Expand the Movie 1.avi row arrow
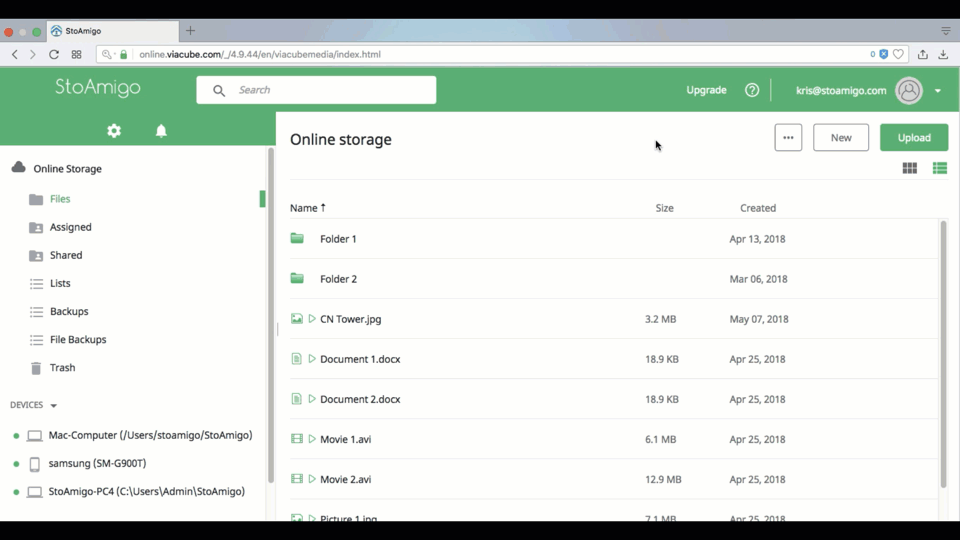 click(x=312, y=439)
